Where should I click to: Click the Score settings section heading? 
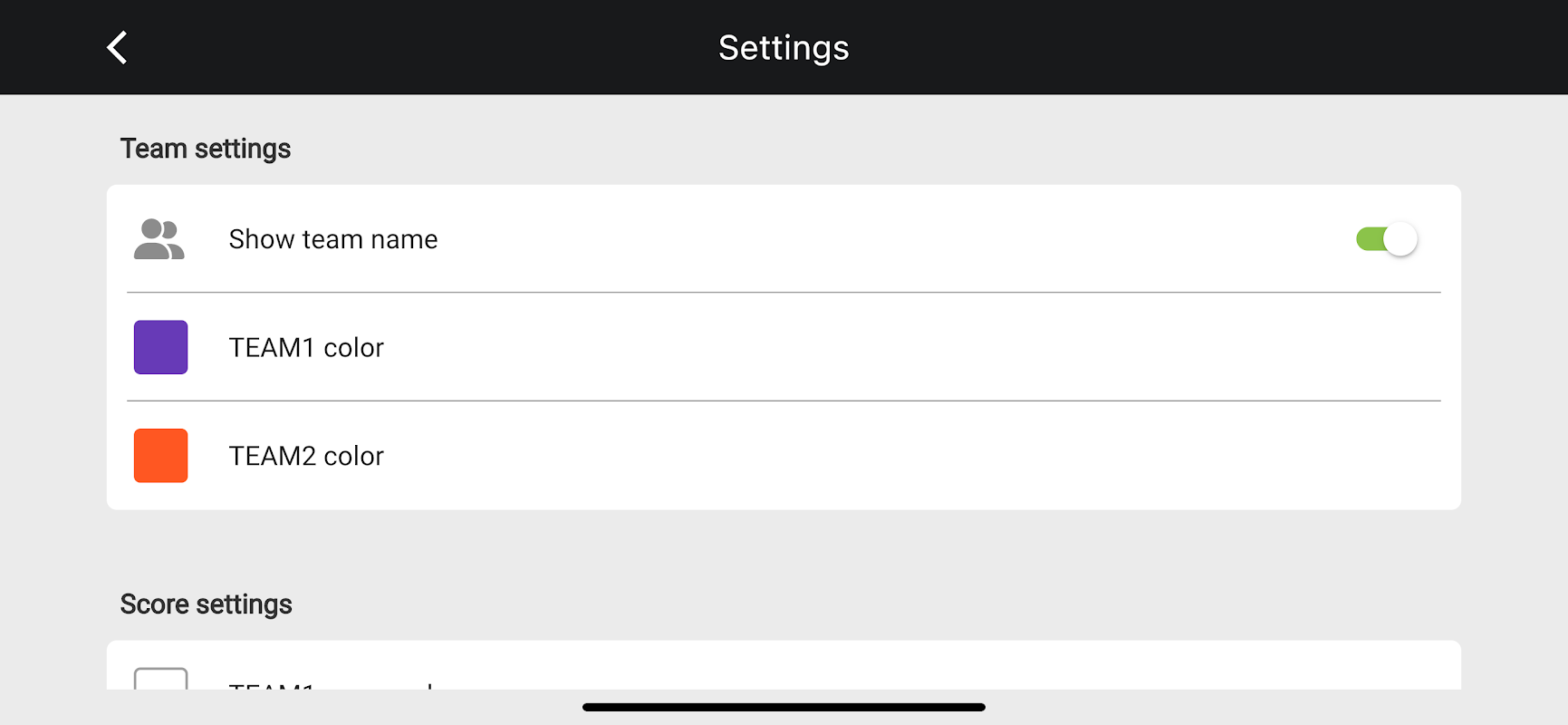[206, 604]
